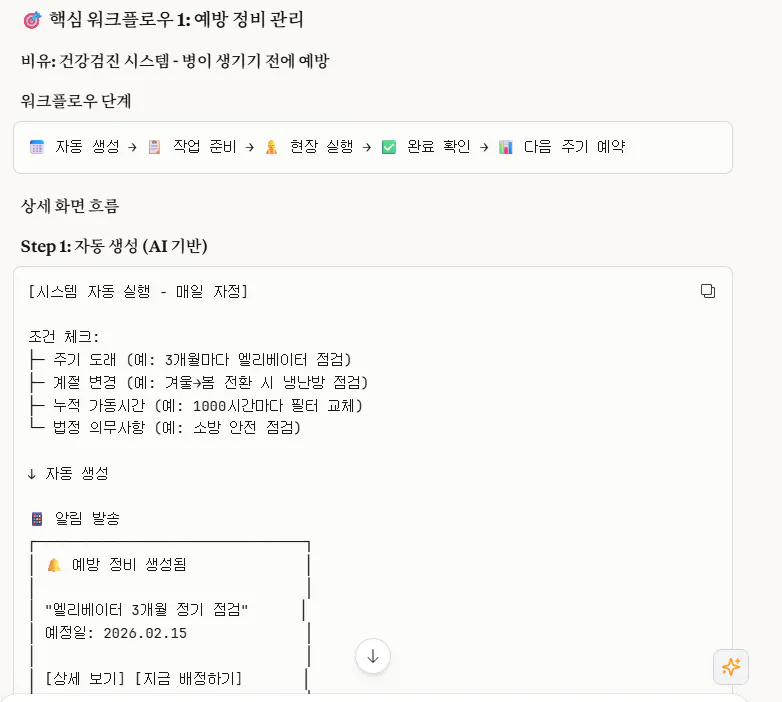Click the green checkmark beside 완료 확인
Screen dimensions: 782x702
click(389, 147)
